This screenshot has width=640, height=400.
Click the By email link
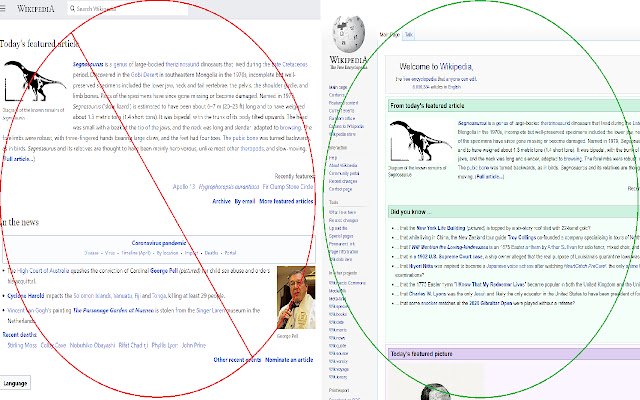click(245, 201)
